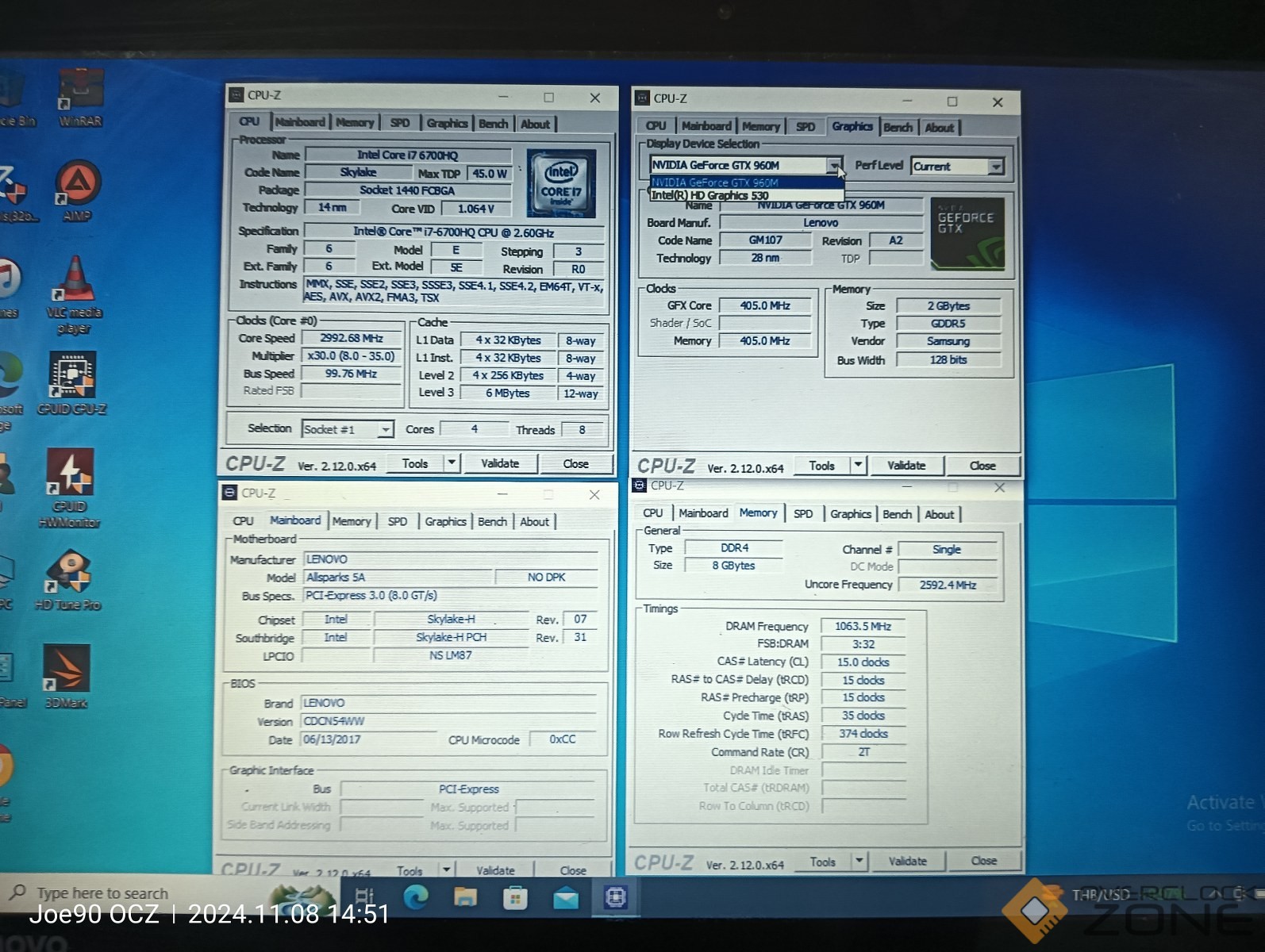Click Mainboard Model Allsparks 5A field
Screen dimensions: 1265x952
tap(397, 578)
